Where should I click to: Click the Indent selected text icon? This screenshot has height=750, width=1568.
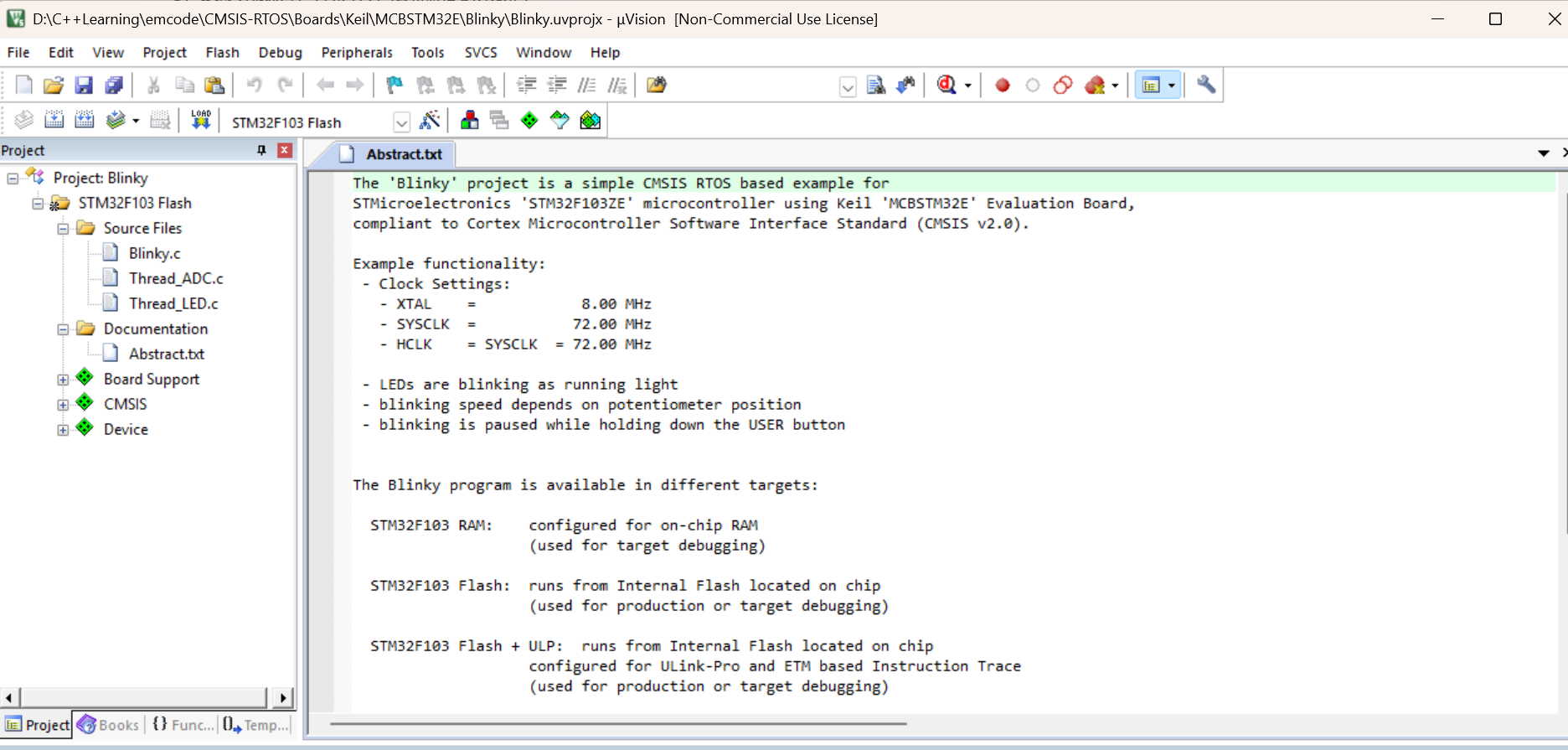(x=527, y=85)
